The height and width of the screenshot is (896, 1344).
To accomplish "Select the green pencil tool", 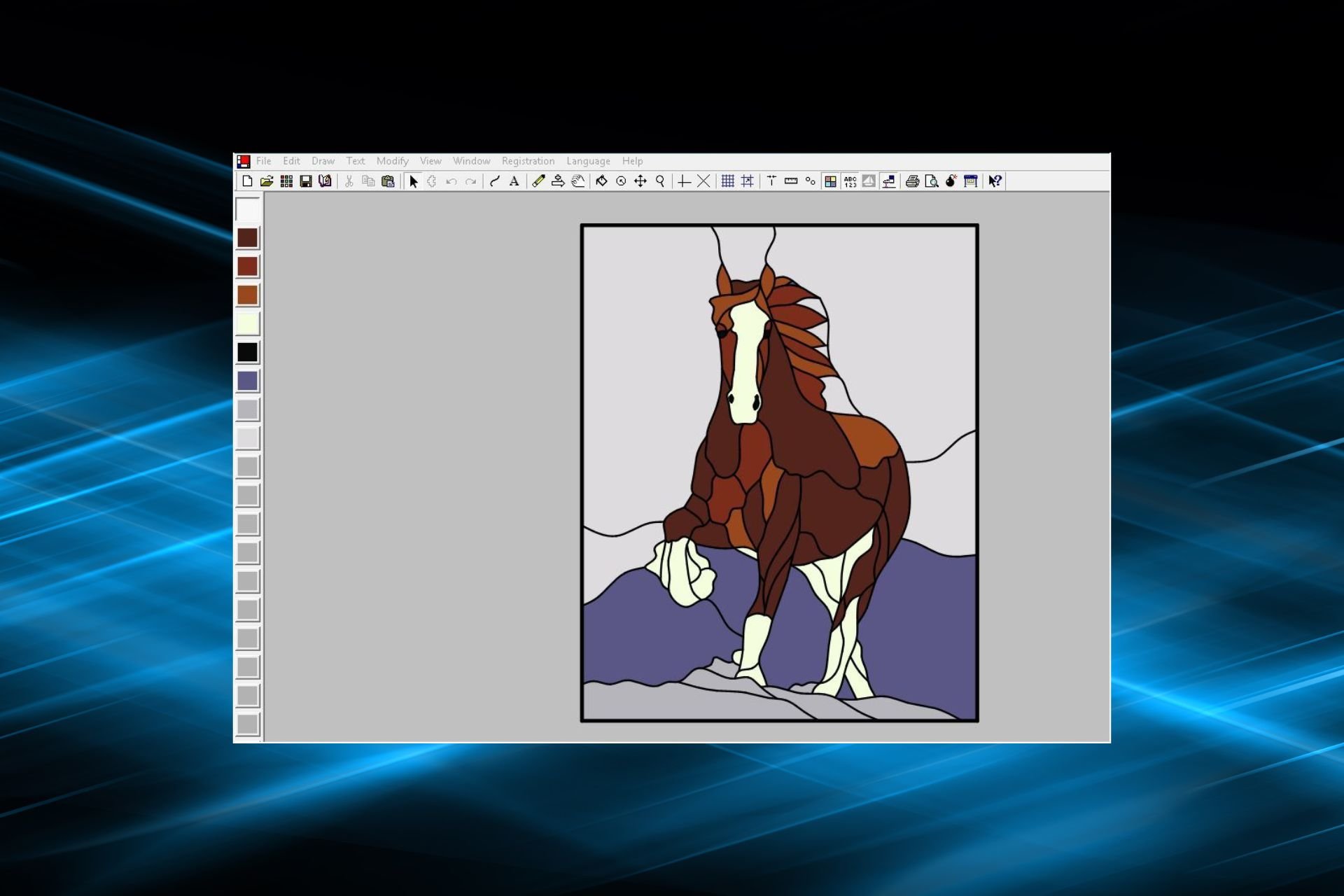I will (538, 181).
